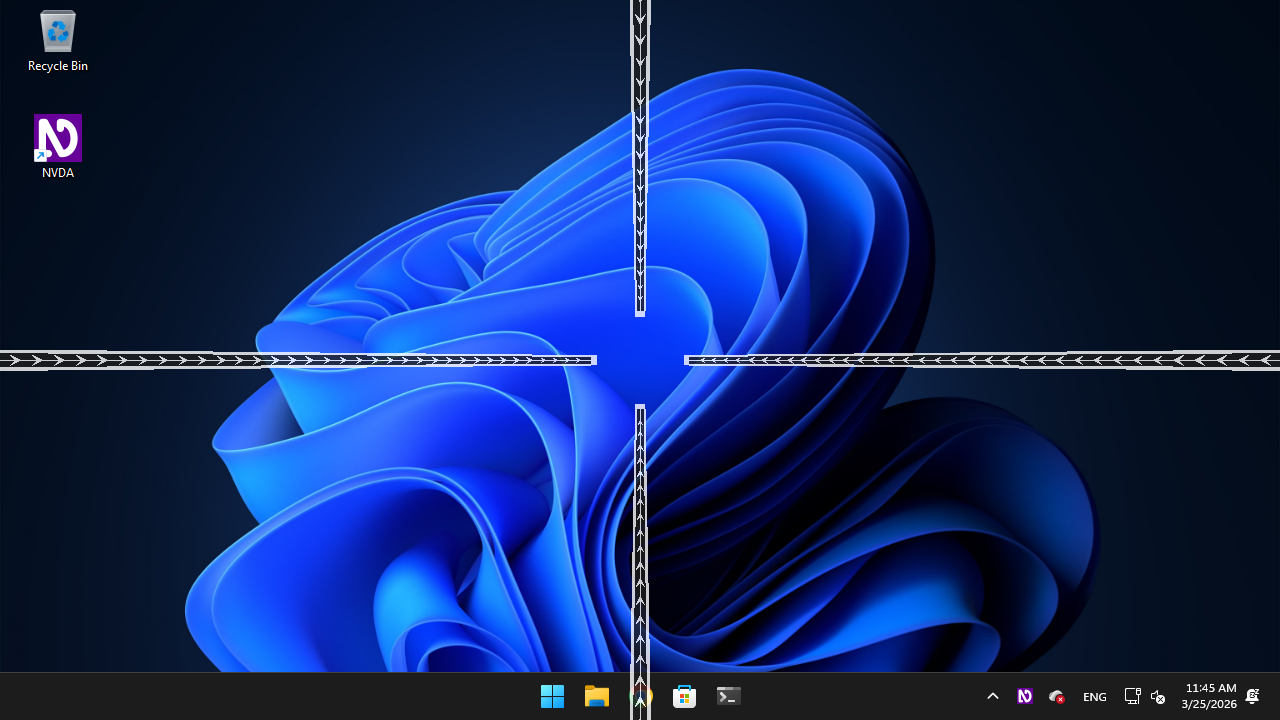This screenshot has height=720, width=1280.
Task: Launch Windows Terminal from the taskbar
Action: pyautogui.click(x=728, y=696)
